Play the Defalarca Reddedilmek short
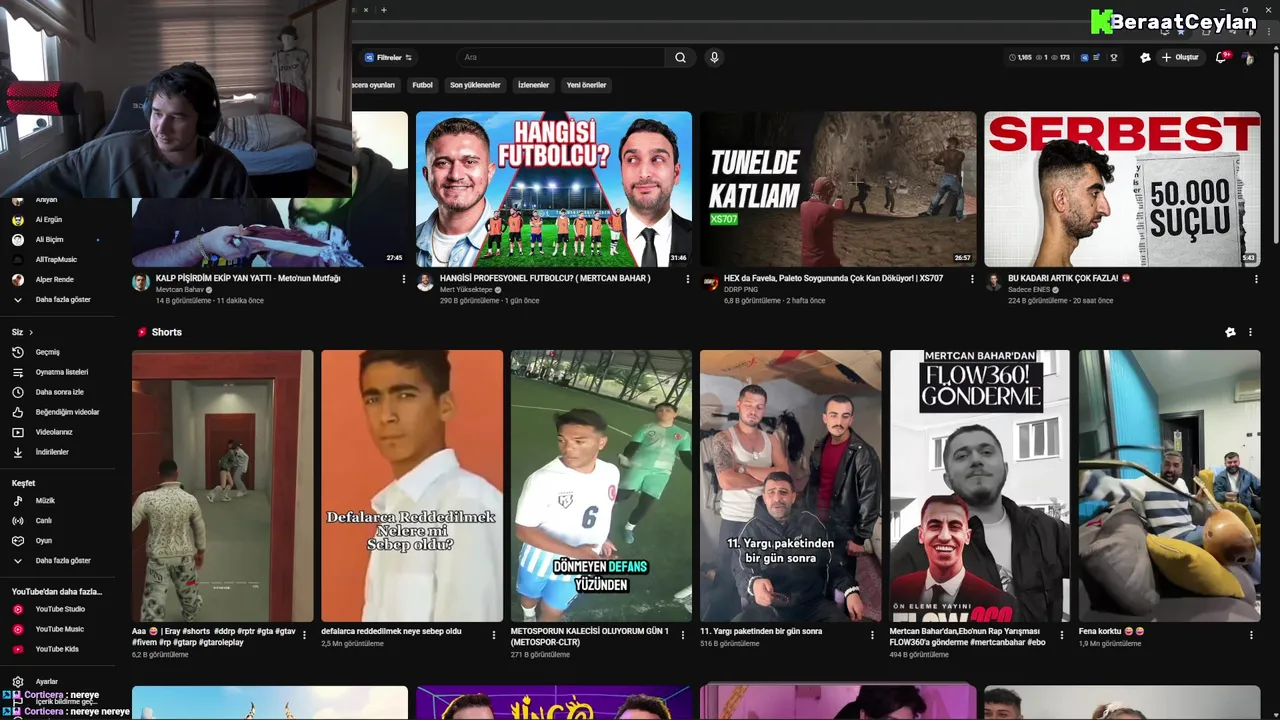 click(x=412, y=486)
